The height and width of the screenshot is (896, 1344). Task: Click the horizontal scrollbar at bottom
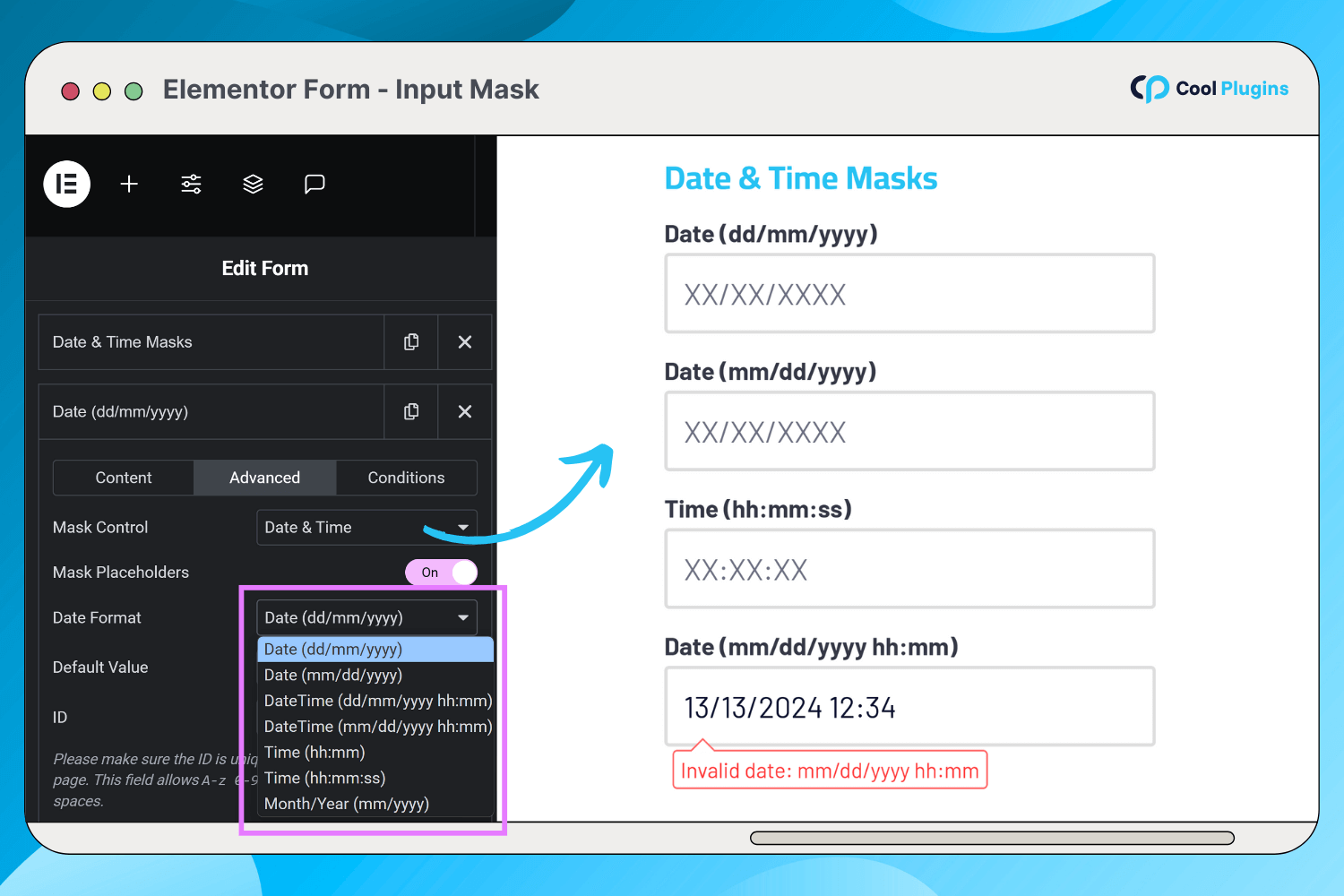tap(992, 838)
